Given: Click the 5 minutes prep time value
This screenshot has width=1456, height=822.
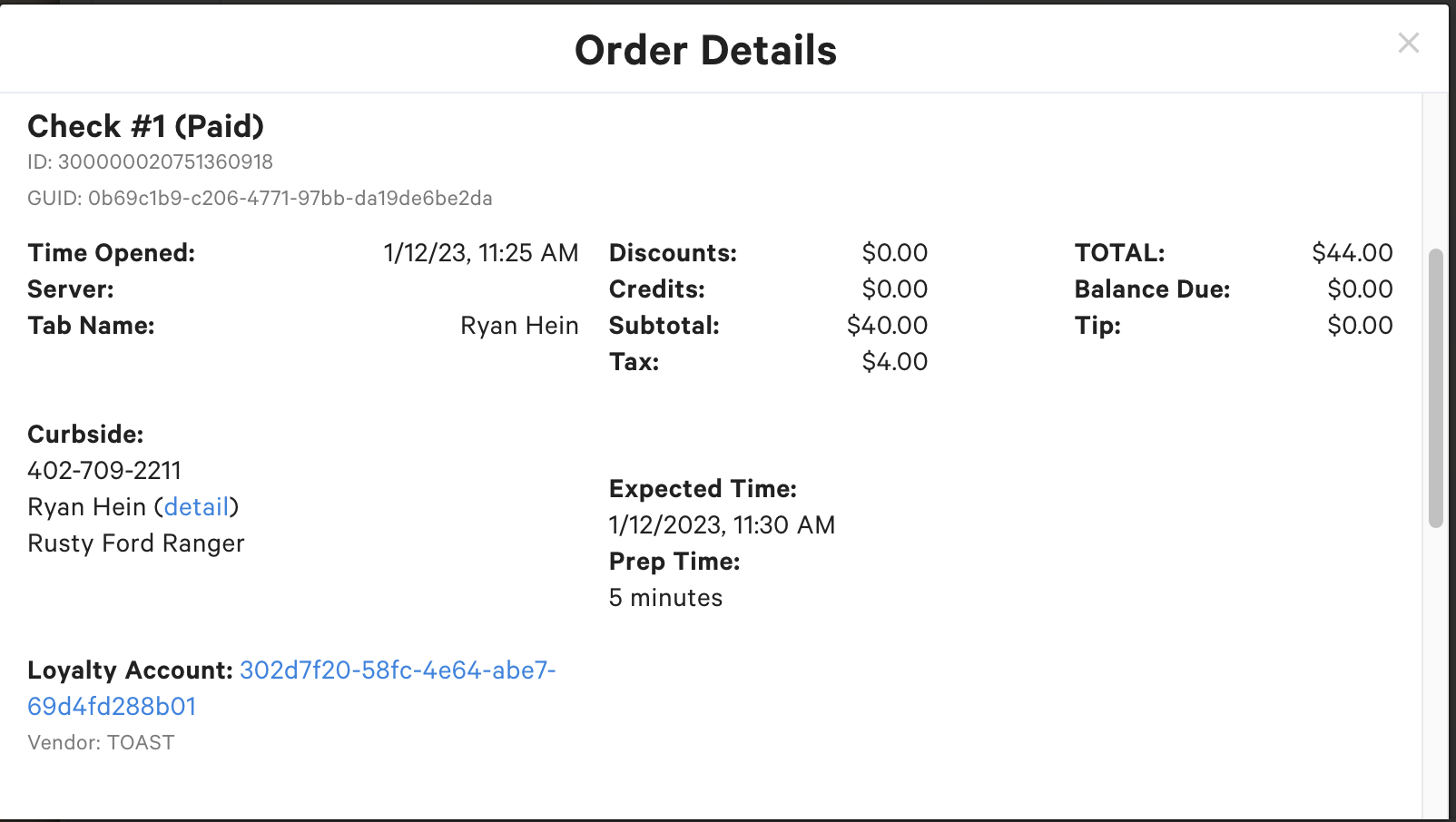Looking at the screenshot, I should [x=665, y=598].
